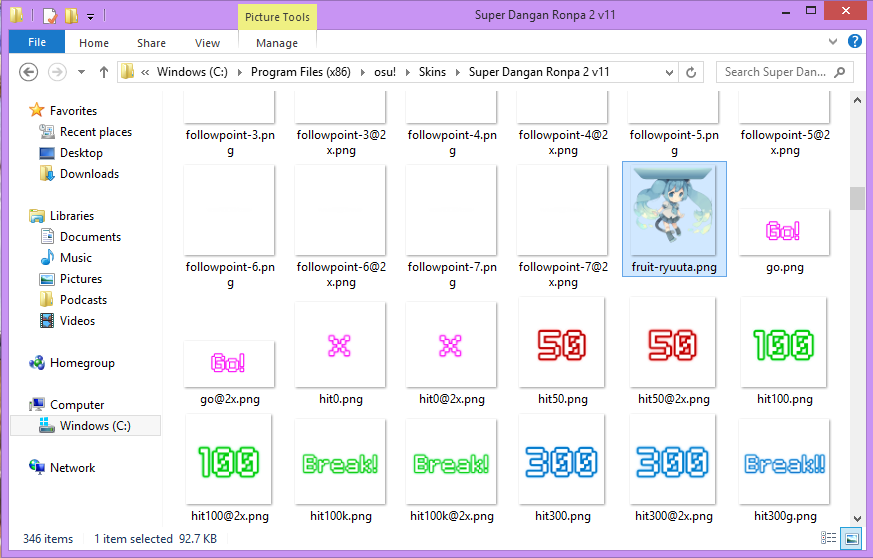Screen dimensions: 873x558
Task: Switch to the View ribbon tab
Action: tap(207, 43)
